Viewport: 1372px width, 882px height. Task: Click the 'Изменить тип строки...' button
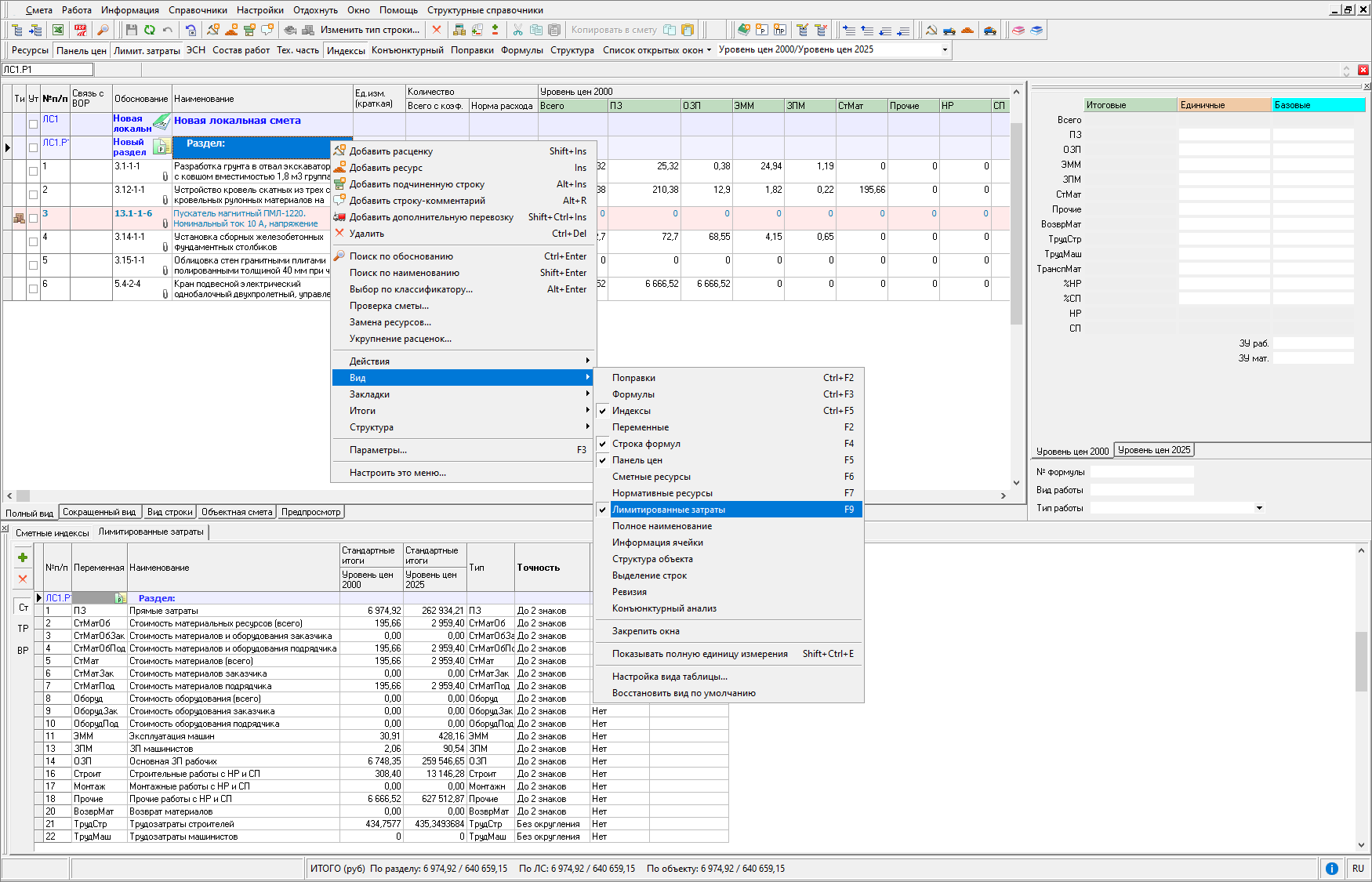coord(369,30)
